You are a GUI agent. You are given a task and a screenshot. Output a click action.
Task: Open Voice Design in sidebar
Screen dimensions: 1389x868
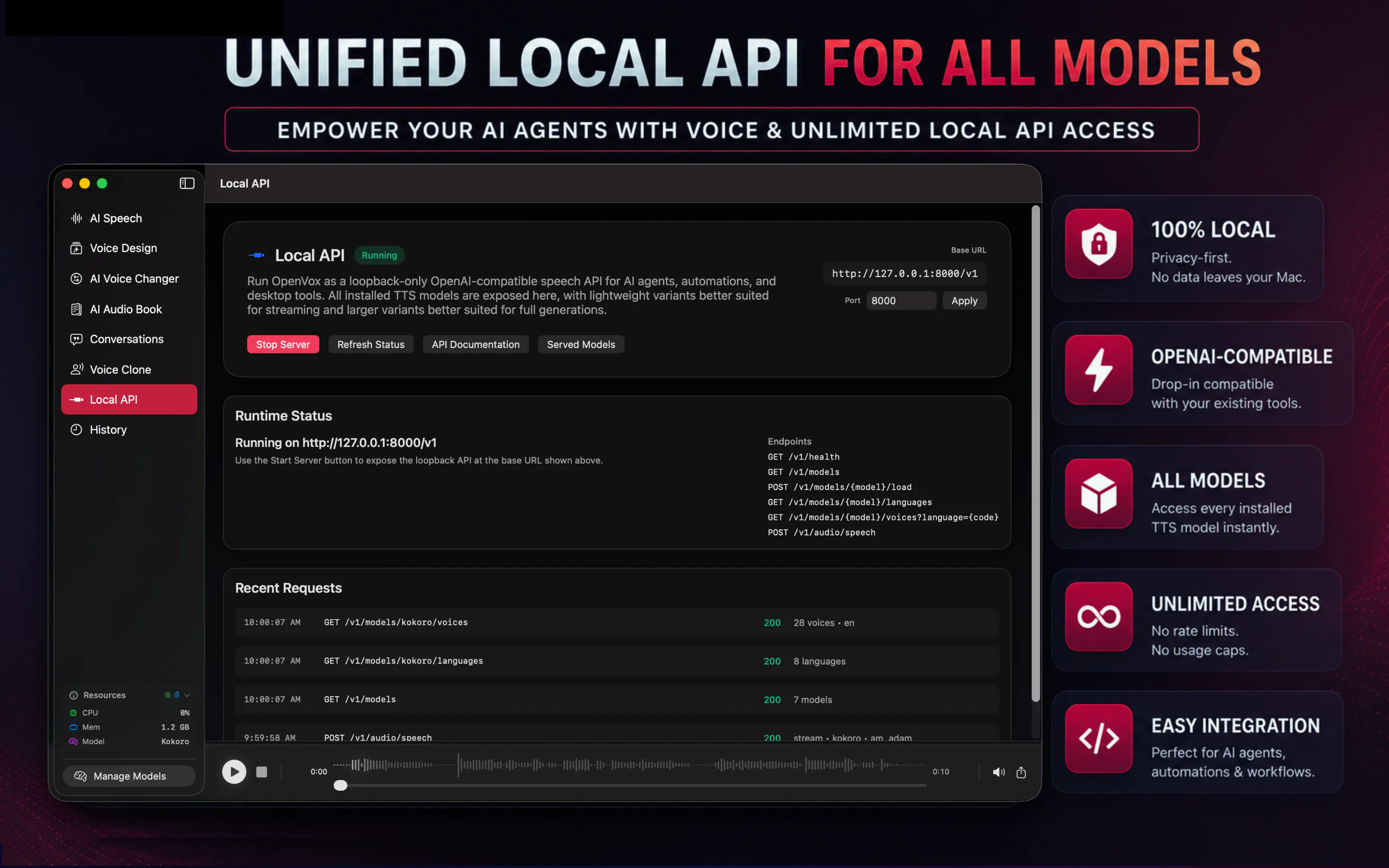(129, 248)
